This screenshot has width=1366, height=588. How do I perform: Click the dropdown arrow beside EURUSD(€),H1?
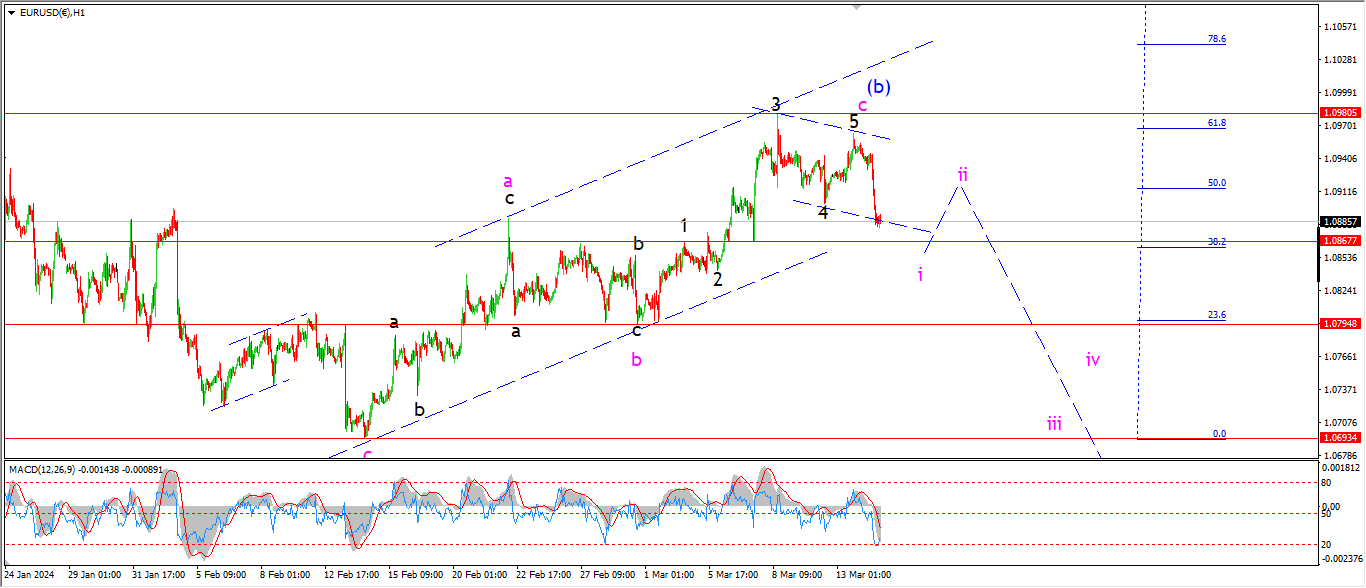(10, 13)
